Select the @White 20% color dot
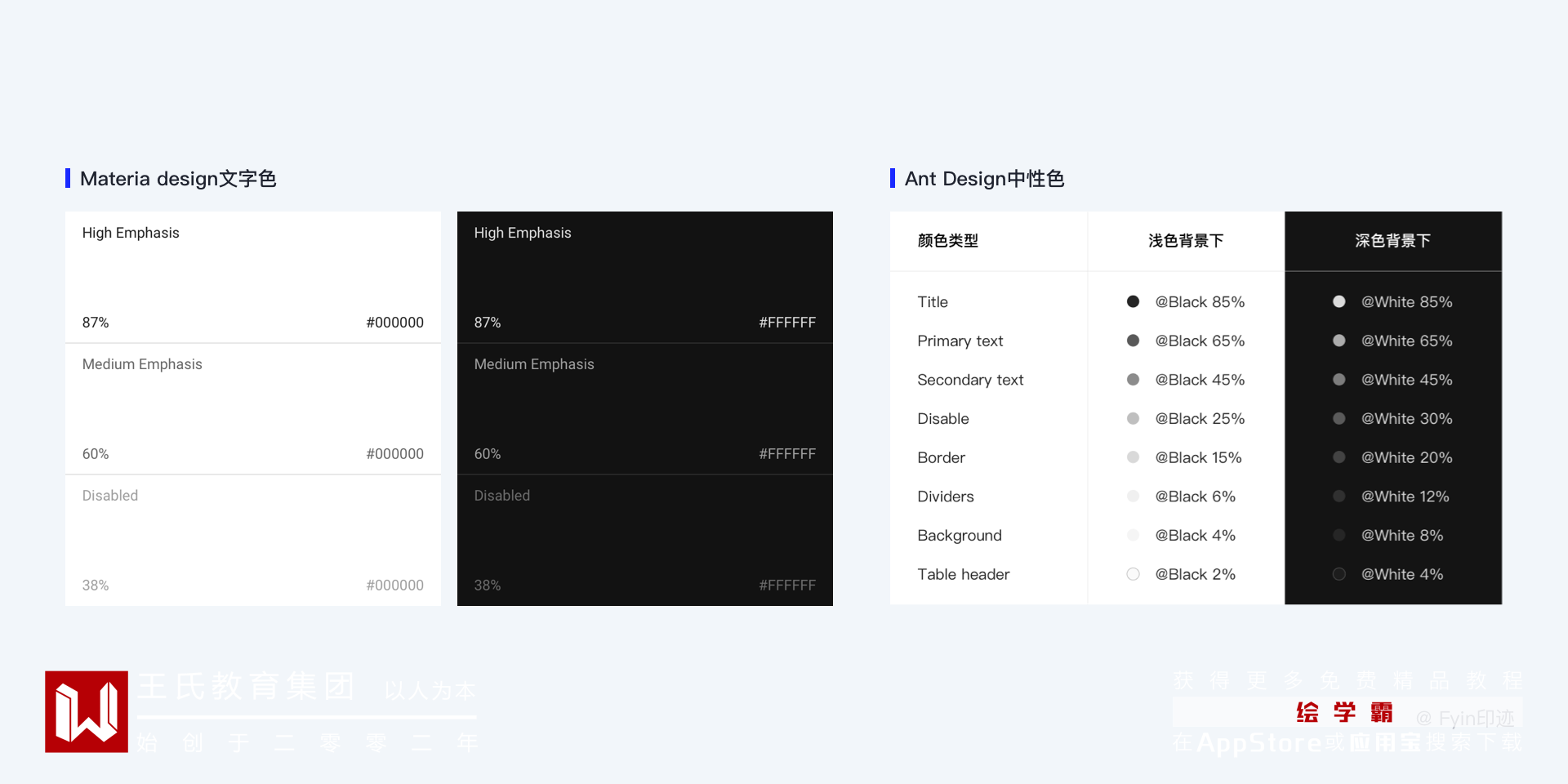Image resolution: width=1568 pixels, height=784 pixels. (x=1339, y=457)
